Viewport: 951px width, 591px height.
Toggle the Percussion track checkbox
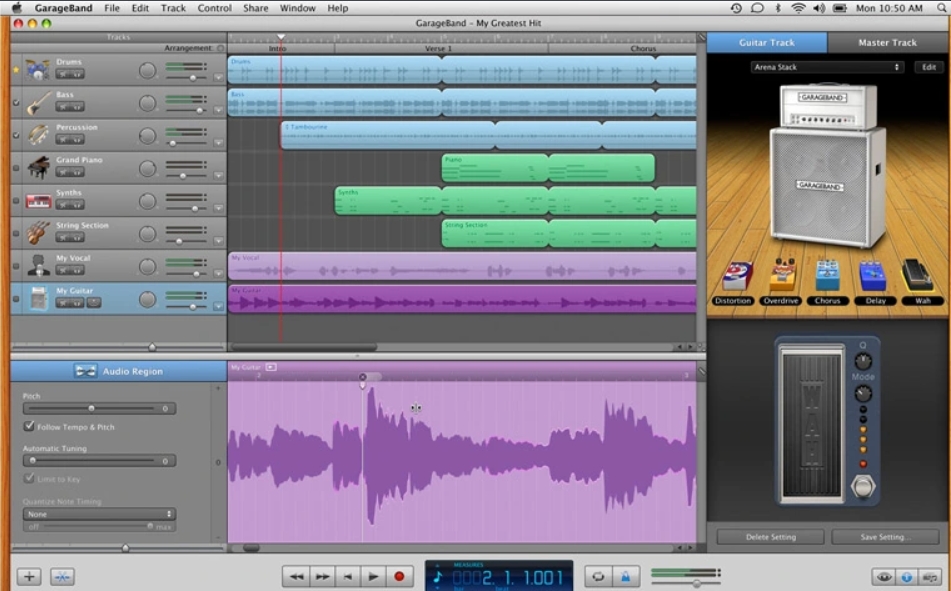[x=16, y=135]
